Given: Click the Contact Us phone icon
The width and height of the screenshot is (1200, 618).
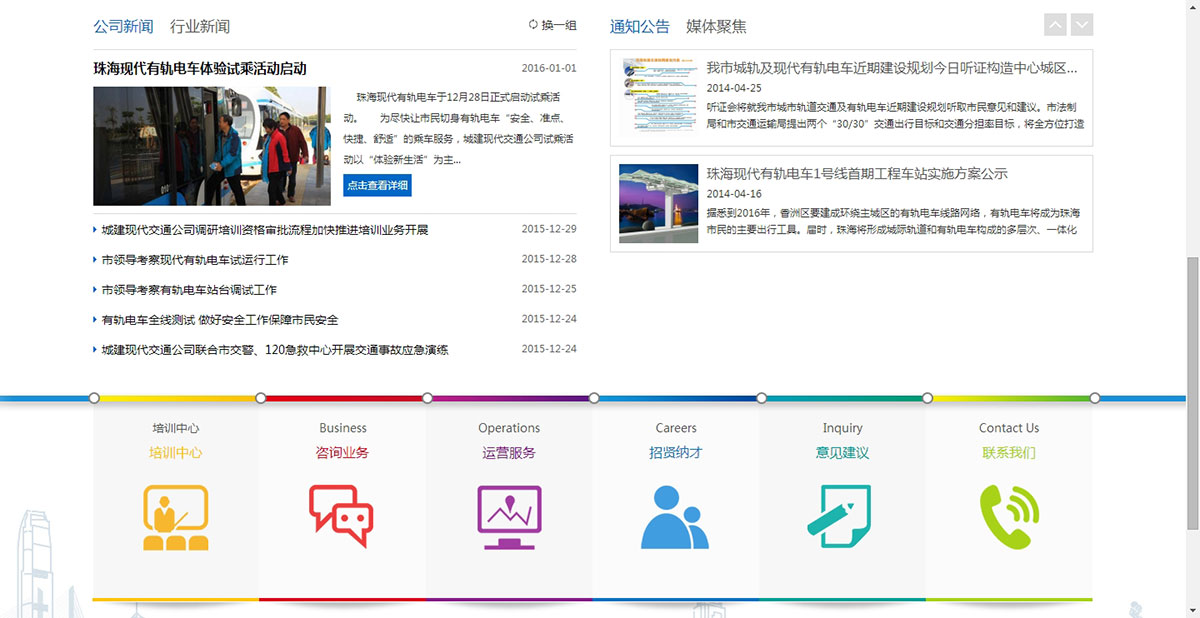Looking at the screenshot, I should (1009, 516).
